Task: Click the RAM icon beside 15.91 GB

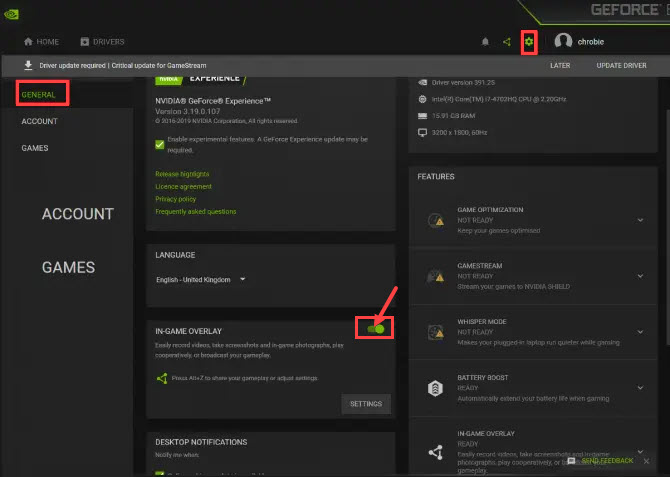Action: 422,116
